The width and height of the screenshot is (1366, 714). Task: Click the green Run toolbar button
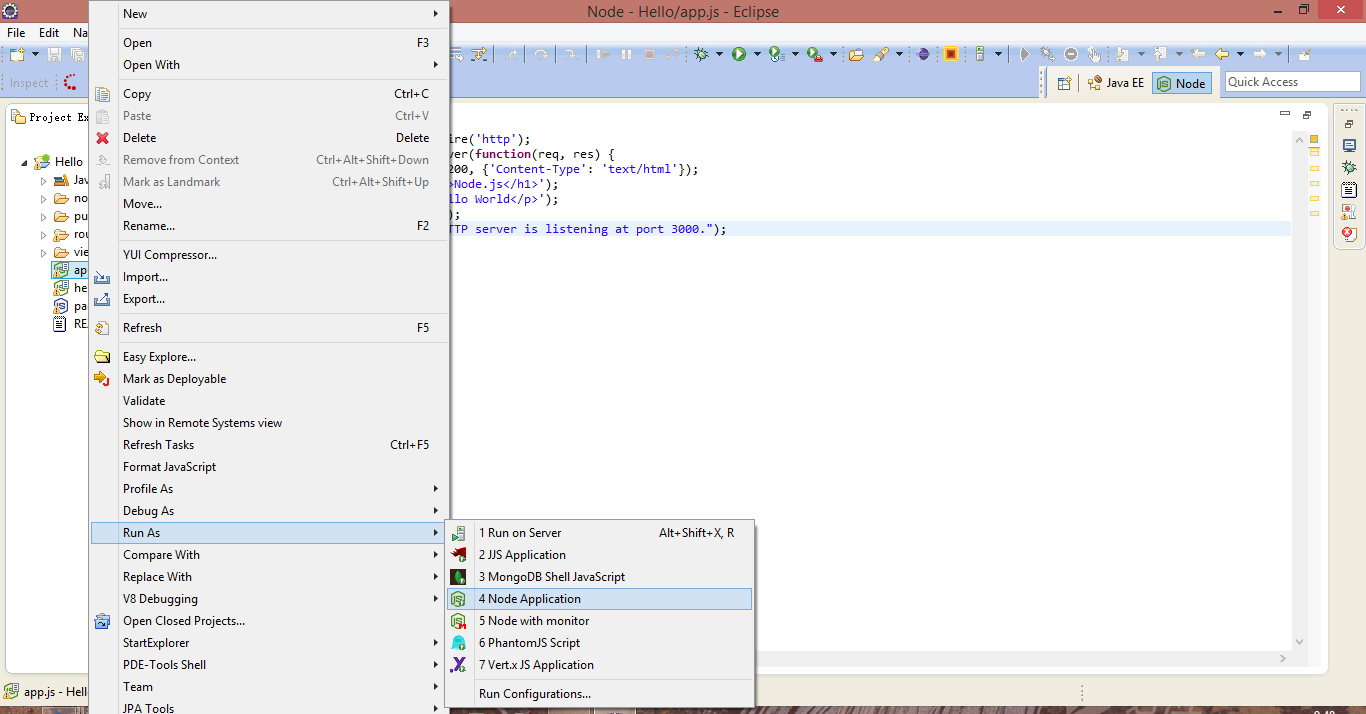click(739, 54)
